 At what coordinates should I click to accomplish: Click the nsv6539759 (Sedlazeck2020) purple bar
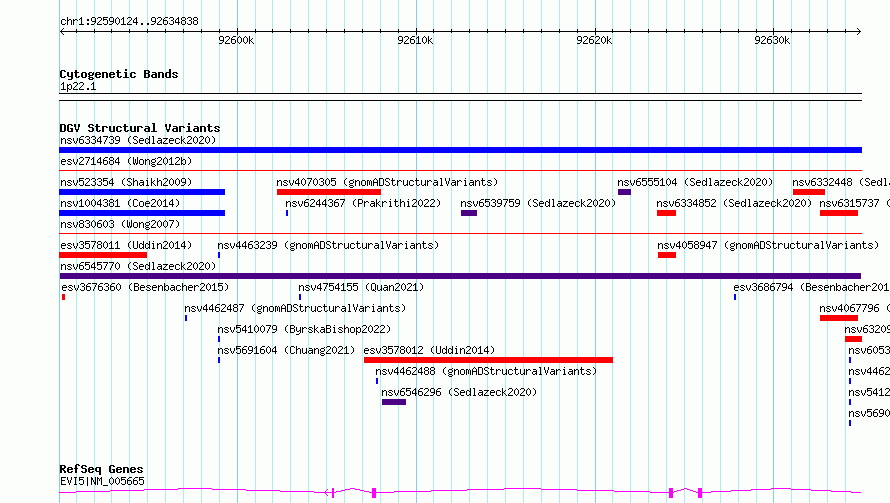[x=469, y=213]
